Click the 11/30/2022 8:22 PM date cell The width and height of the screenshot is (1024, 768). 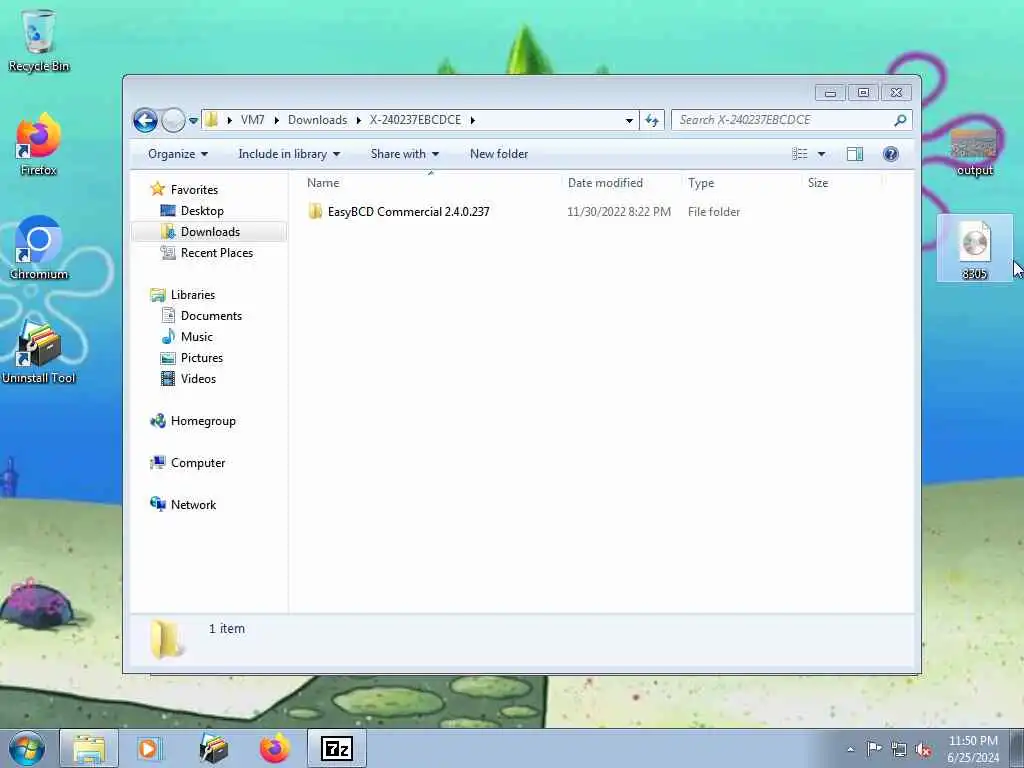[x=618, y=212]
